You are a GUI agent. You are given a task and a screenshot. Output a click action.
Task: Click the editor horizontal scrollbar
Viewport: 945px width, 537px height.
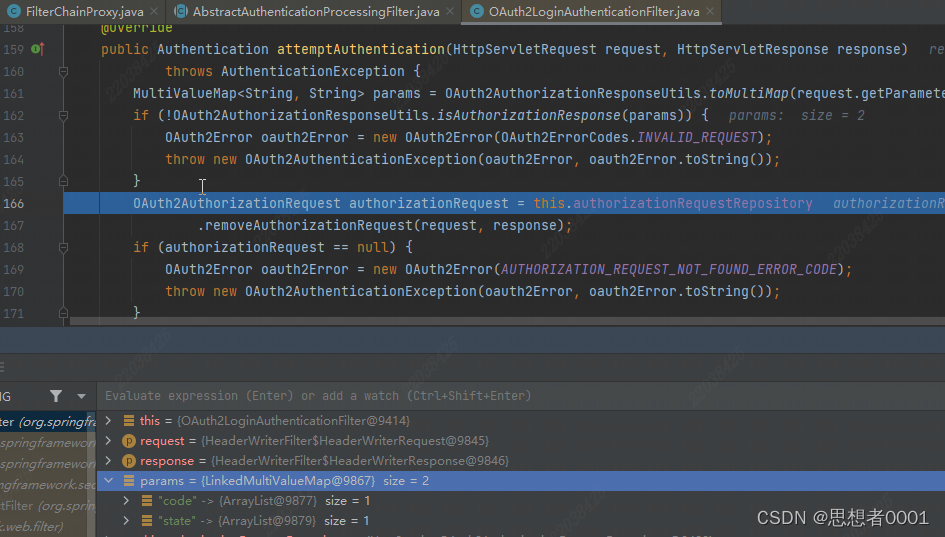400,322
